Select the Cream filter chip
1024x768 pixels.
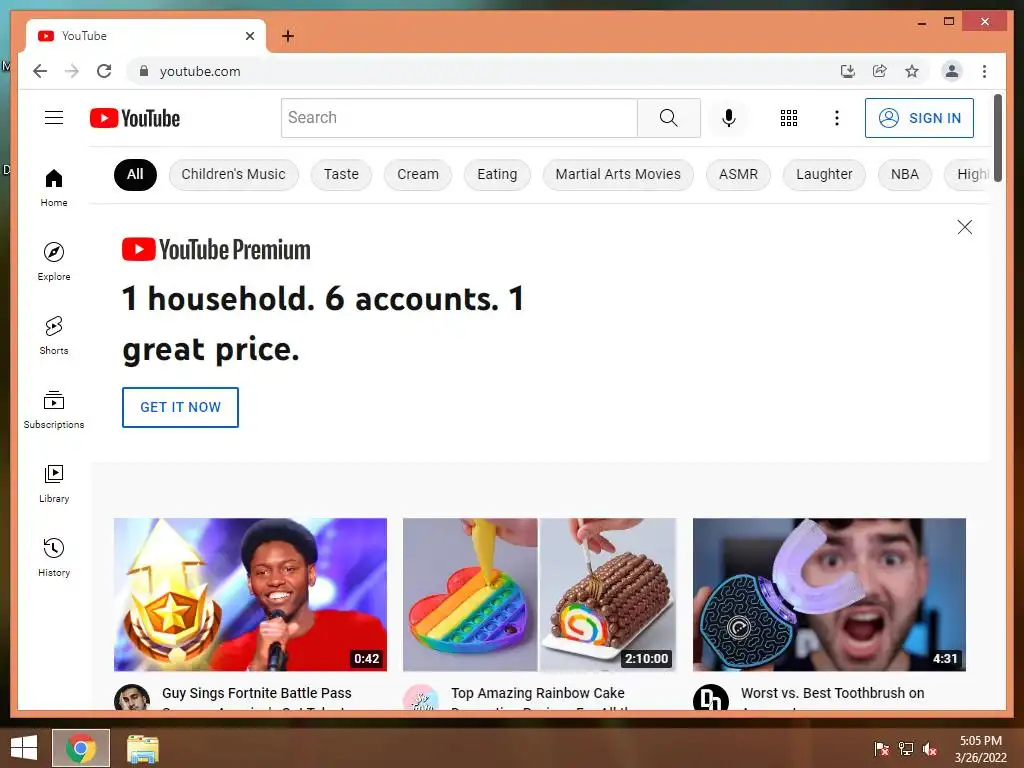418,174
